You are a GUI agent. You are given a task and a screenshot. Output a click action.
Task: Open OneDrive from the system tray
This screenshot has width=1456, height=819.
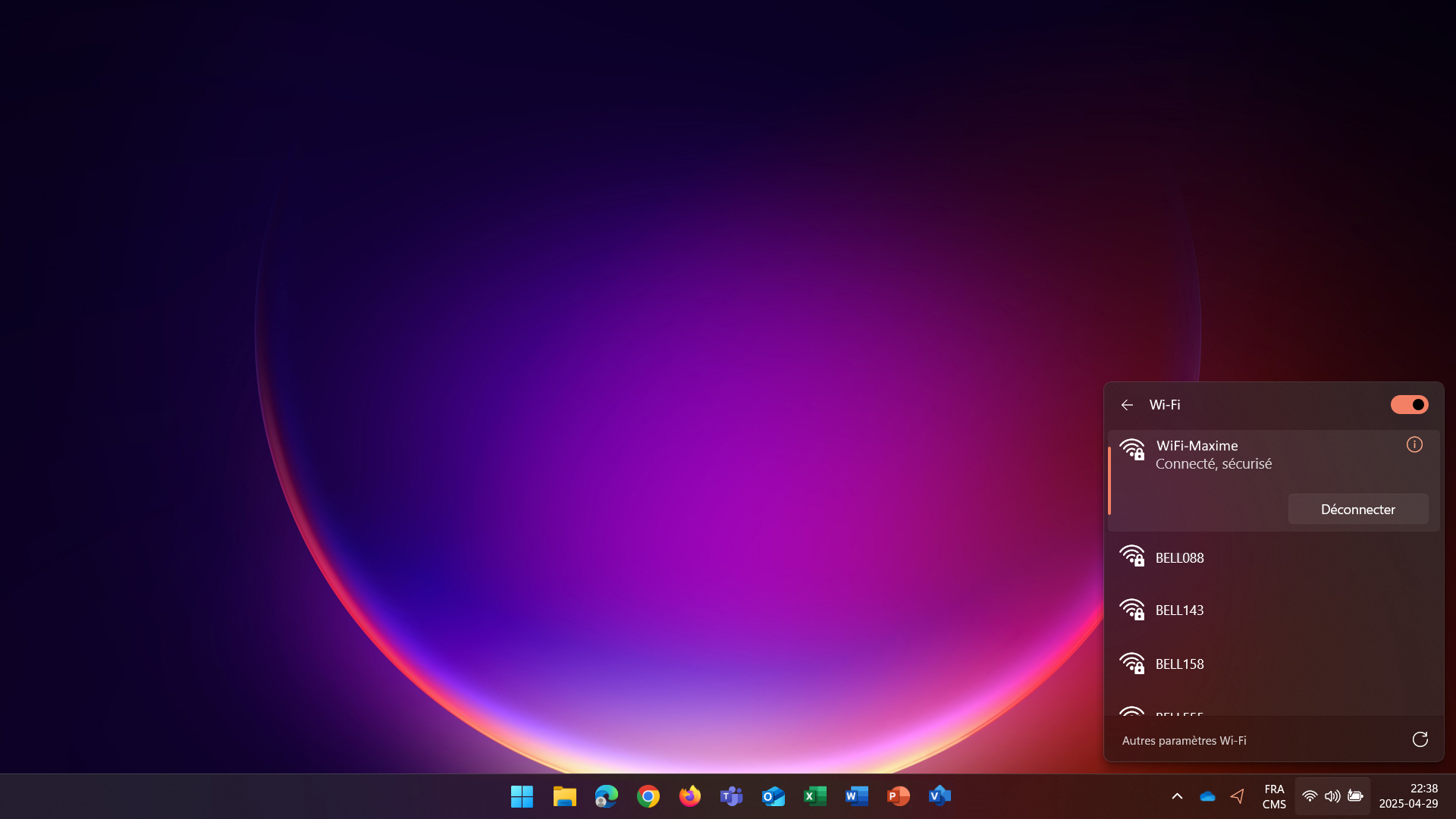point(1207,796)
